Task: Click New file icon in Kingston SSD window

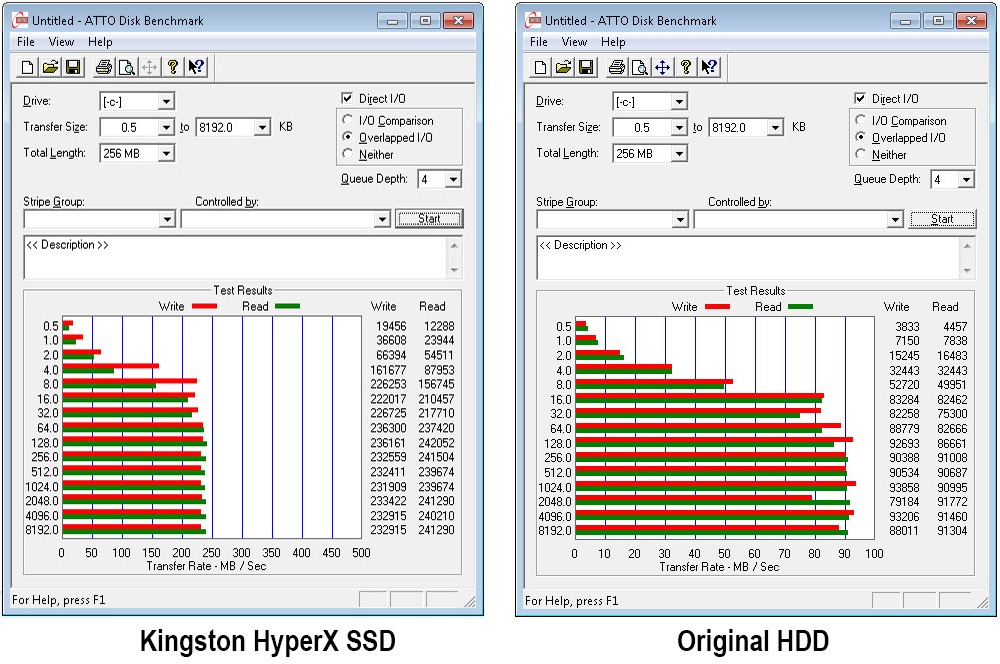Action: point(27,67)
